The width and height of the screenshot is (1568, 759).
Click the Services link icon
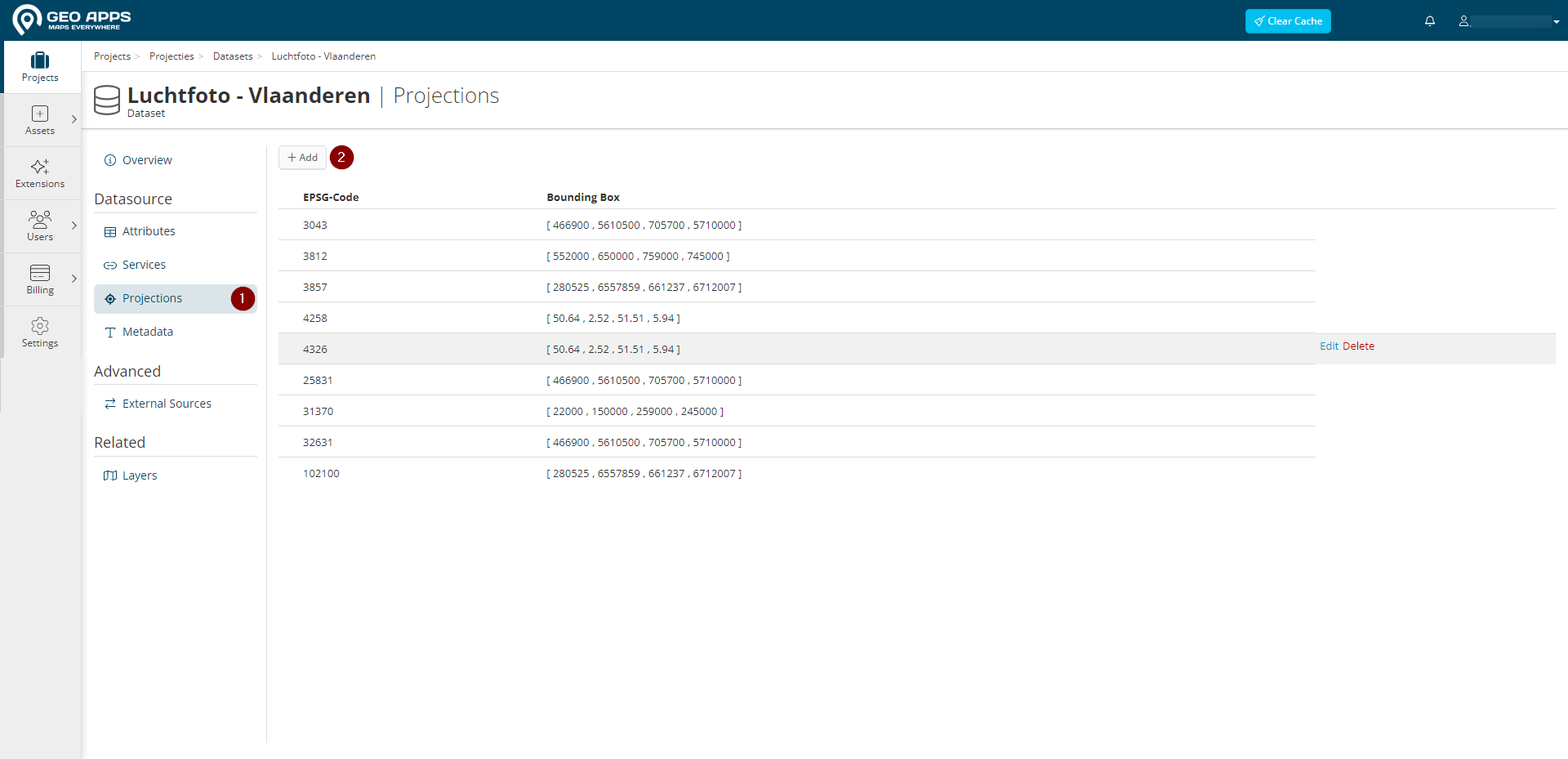[x=110, y=266]
